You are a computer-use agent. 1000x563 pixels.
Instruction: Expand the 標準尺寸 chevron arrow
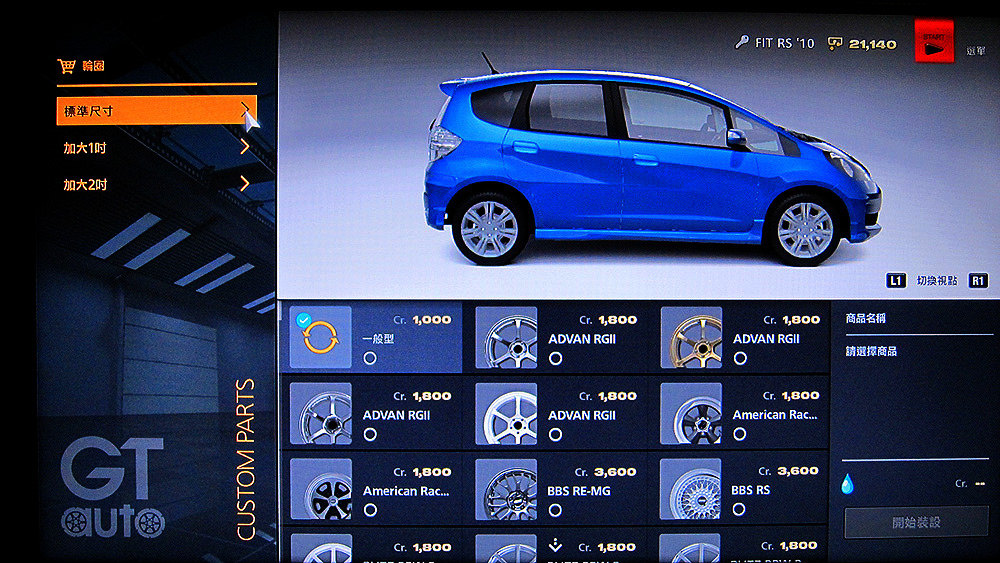pos(245,110)
